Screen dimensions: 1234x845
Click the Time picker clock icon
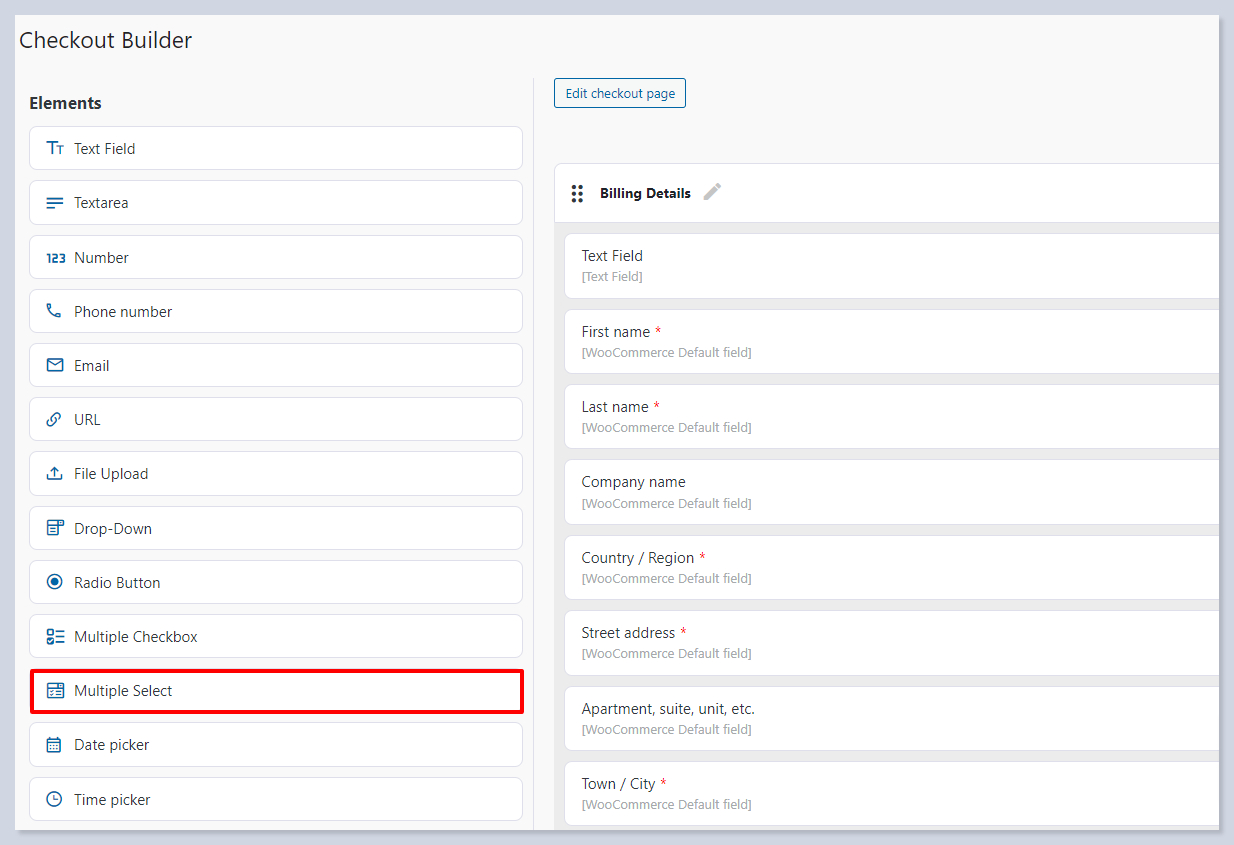coord(54,799)
